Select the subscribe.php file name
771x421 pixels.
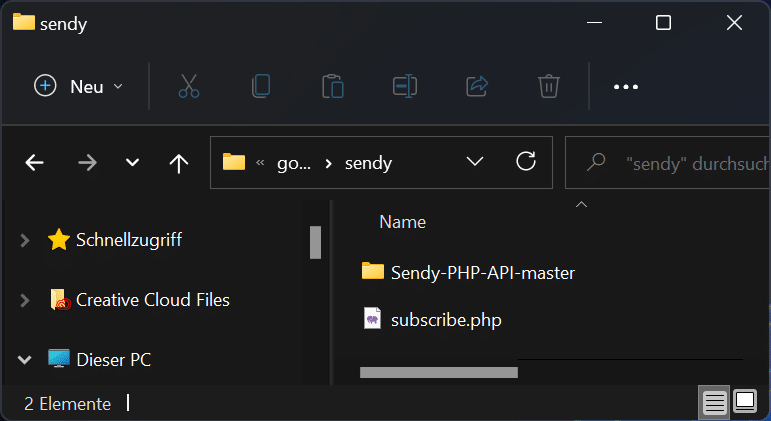[446, 320]
